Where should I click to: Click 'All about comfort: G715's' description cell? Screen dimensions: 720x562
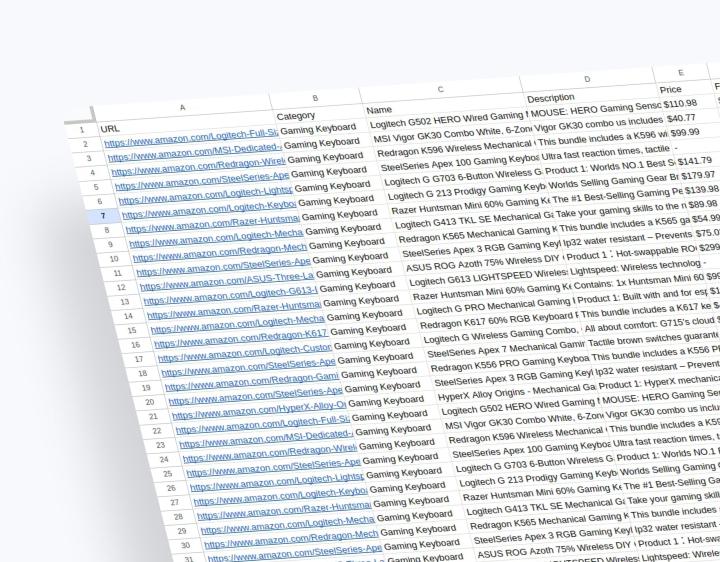649,325
